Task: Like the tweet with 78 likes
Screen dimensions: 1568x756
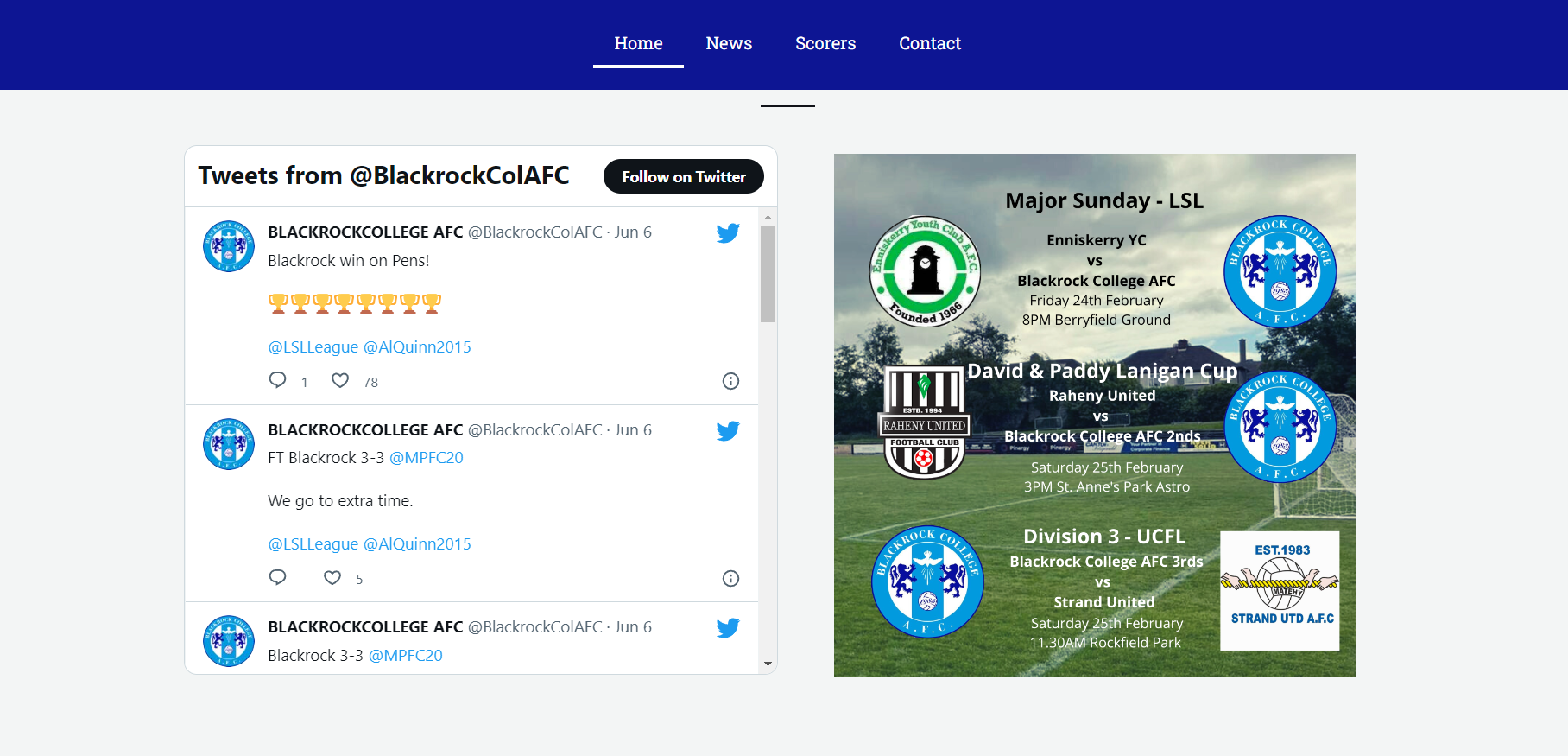Action: point(340,380)
